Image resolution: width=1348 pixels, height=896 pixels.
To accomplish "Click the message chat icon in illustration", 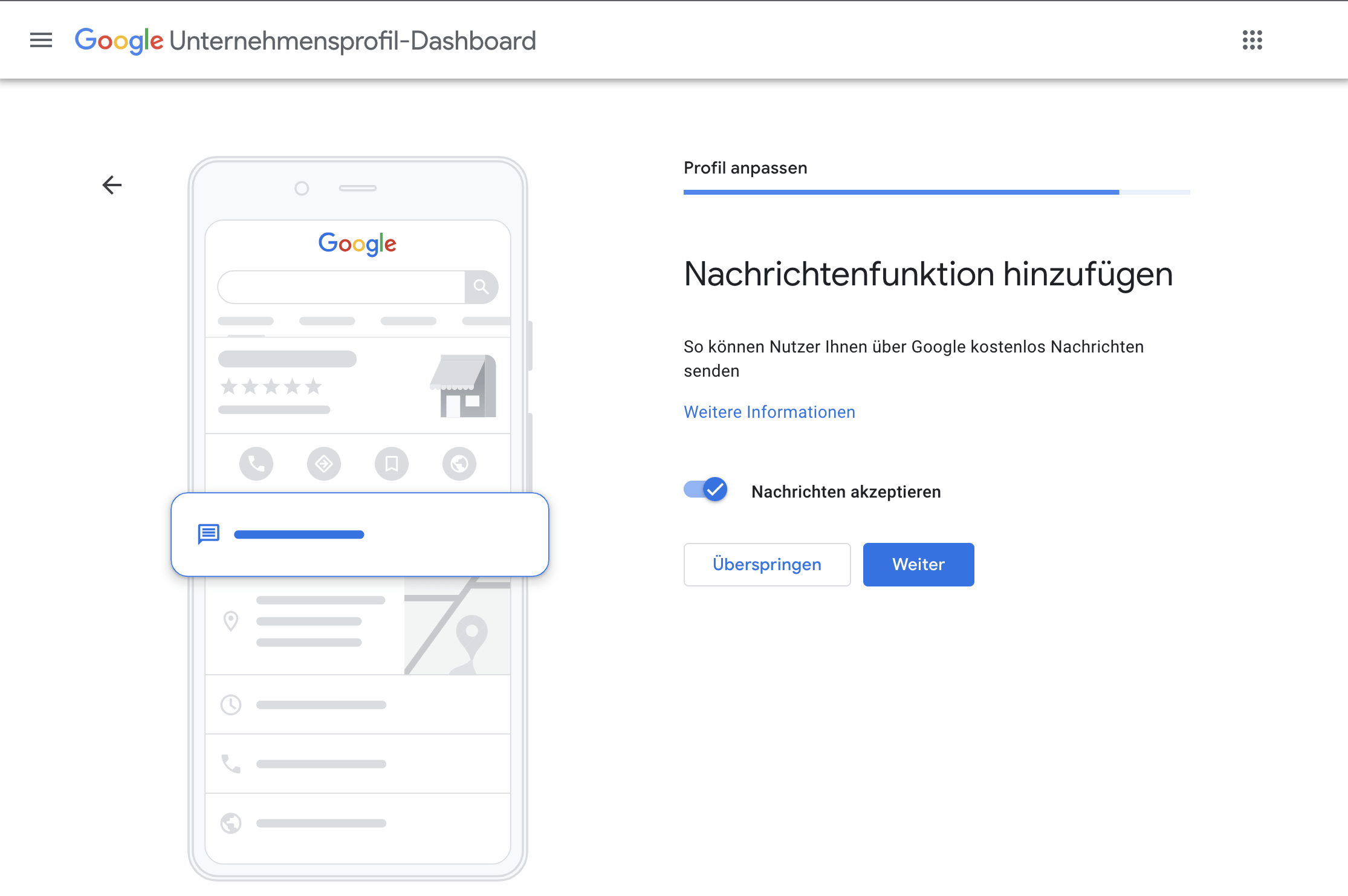I will (209, 534).
